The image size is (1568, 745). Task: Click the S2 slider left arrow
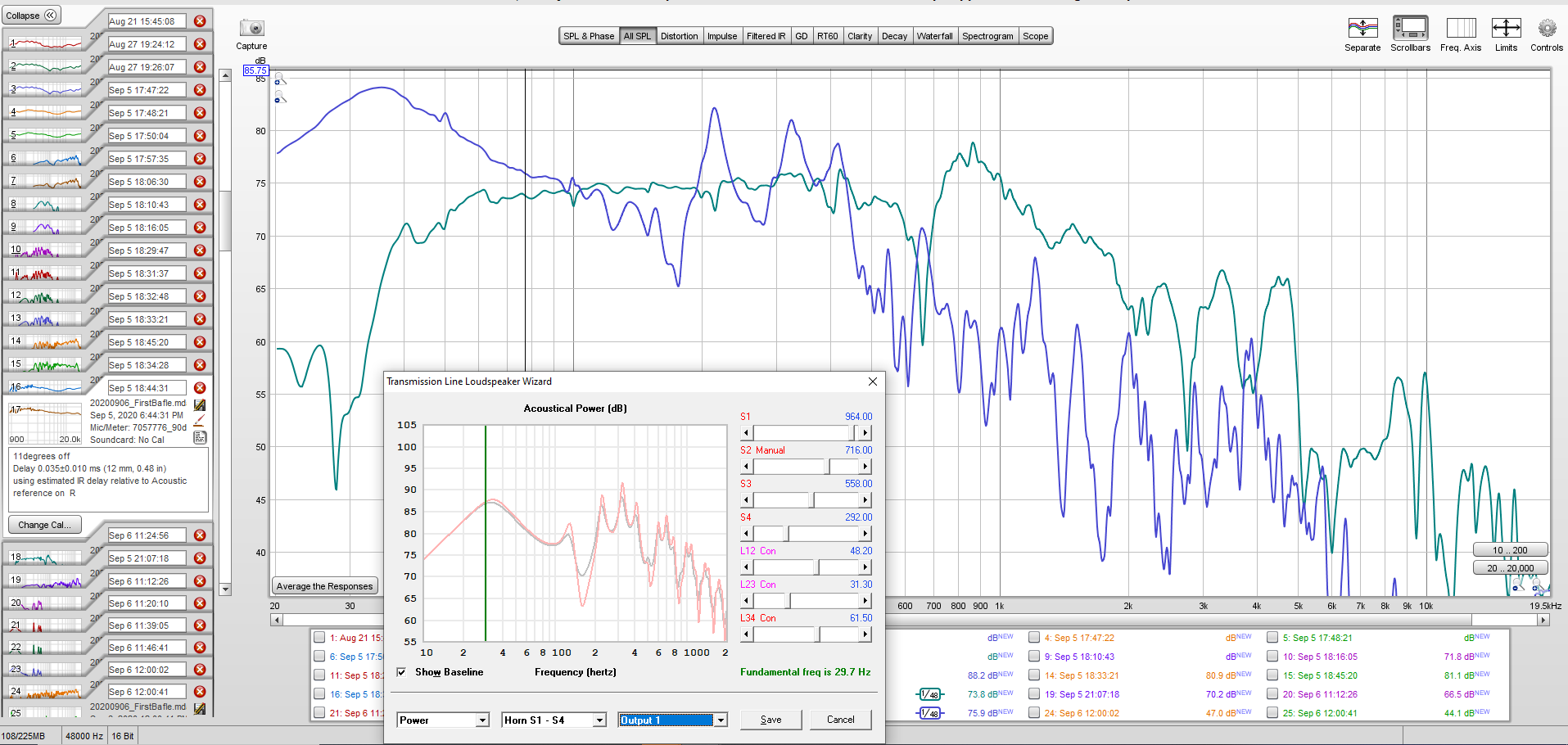[746, 466]
